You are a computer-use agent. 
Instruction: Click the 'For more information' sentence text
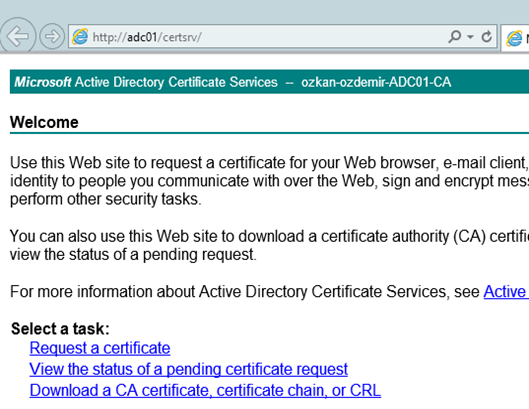point(245,291)
